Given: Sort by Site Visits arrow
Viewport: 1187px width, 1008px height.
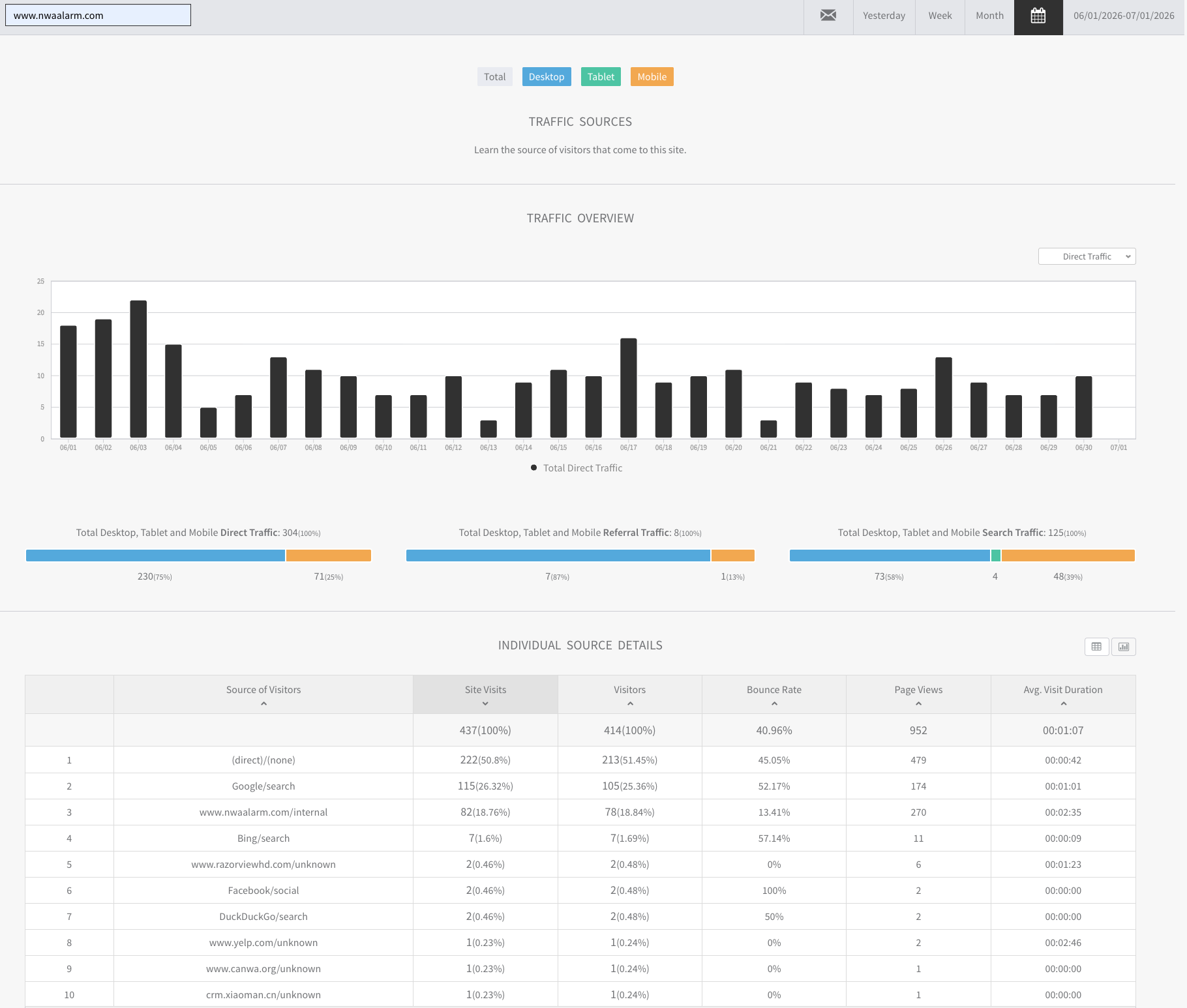Looking at the screenshot, I should (x=485, y=704).
